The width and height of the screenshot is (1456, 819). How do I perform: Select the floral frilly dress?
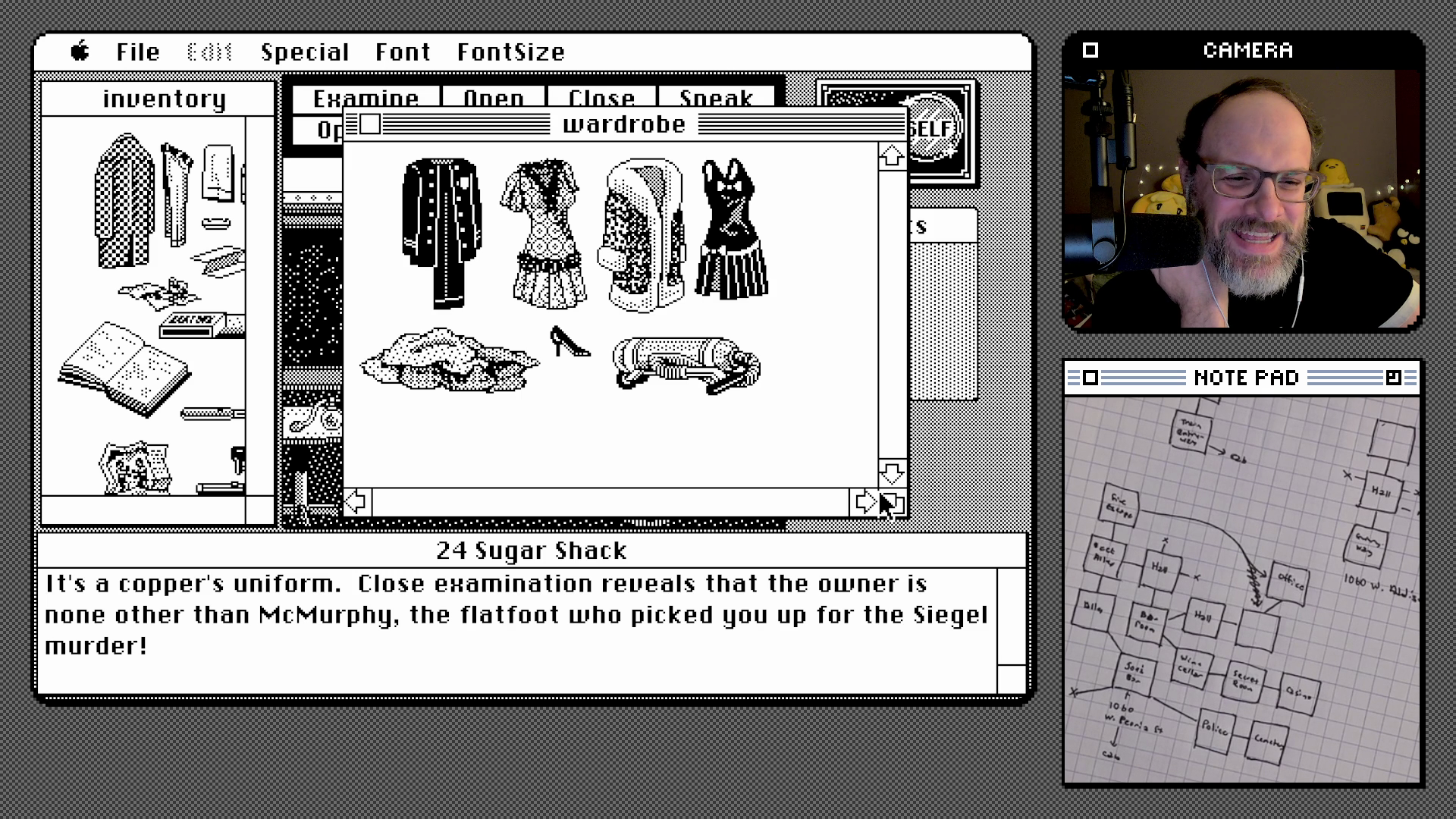(x=544, y=235)
